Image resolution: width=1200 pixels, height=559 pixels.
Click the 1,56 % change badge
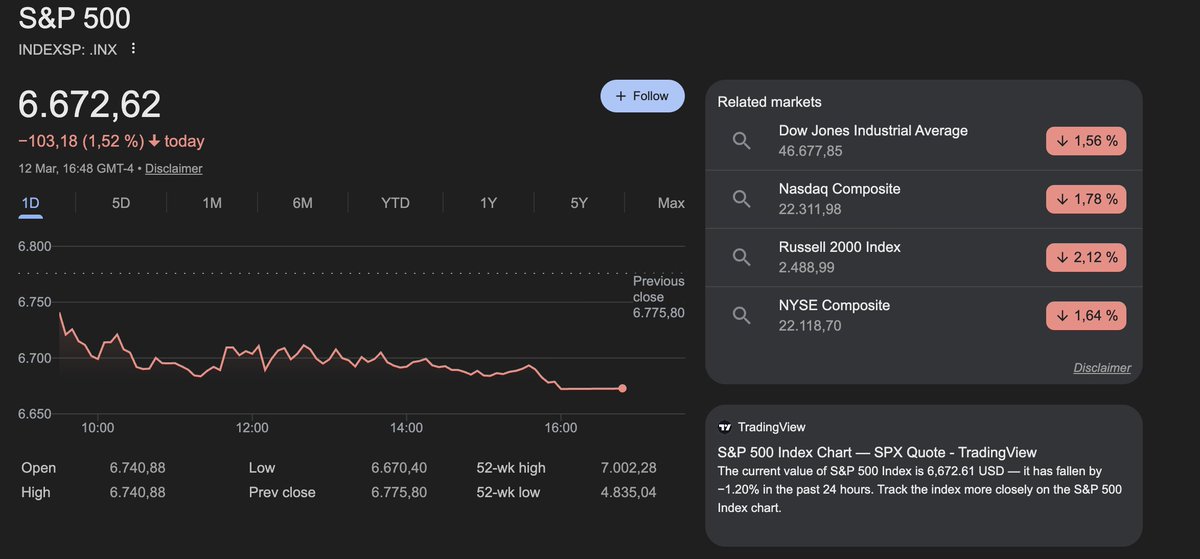coord(1086,142)
